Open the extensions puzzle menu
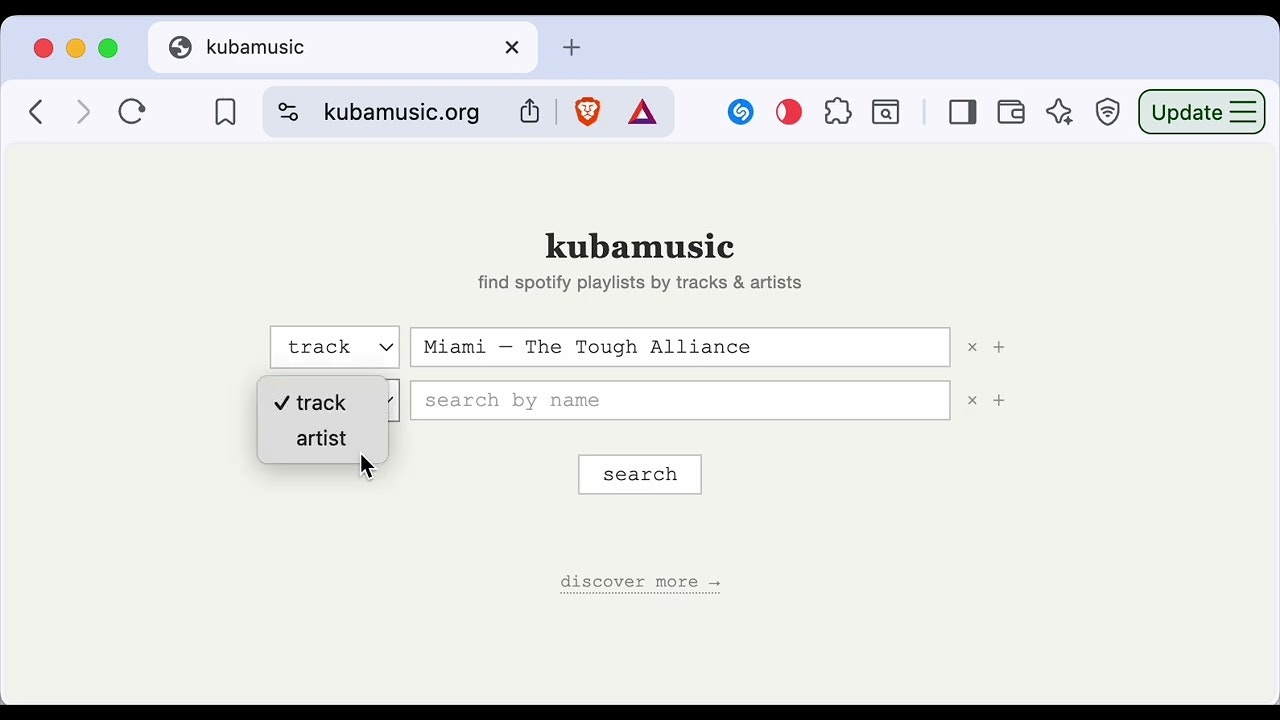This screenshot has width=1280, height=720. (838, 112)
